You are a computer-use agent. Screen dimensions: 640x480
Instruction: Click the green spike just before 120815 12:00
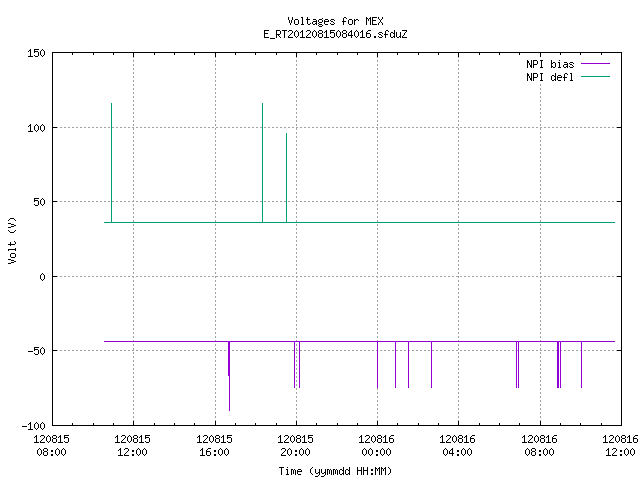click(111, 163)
